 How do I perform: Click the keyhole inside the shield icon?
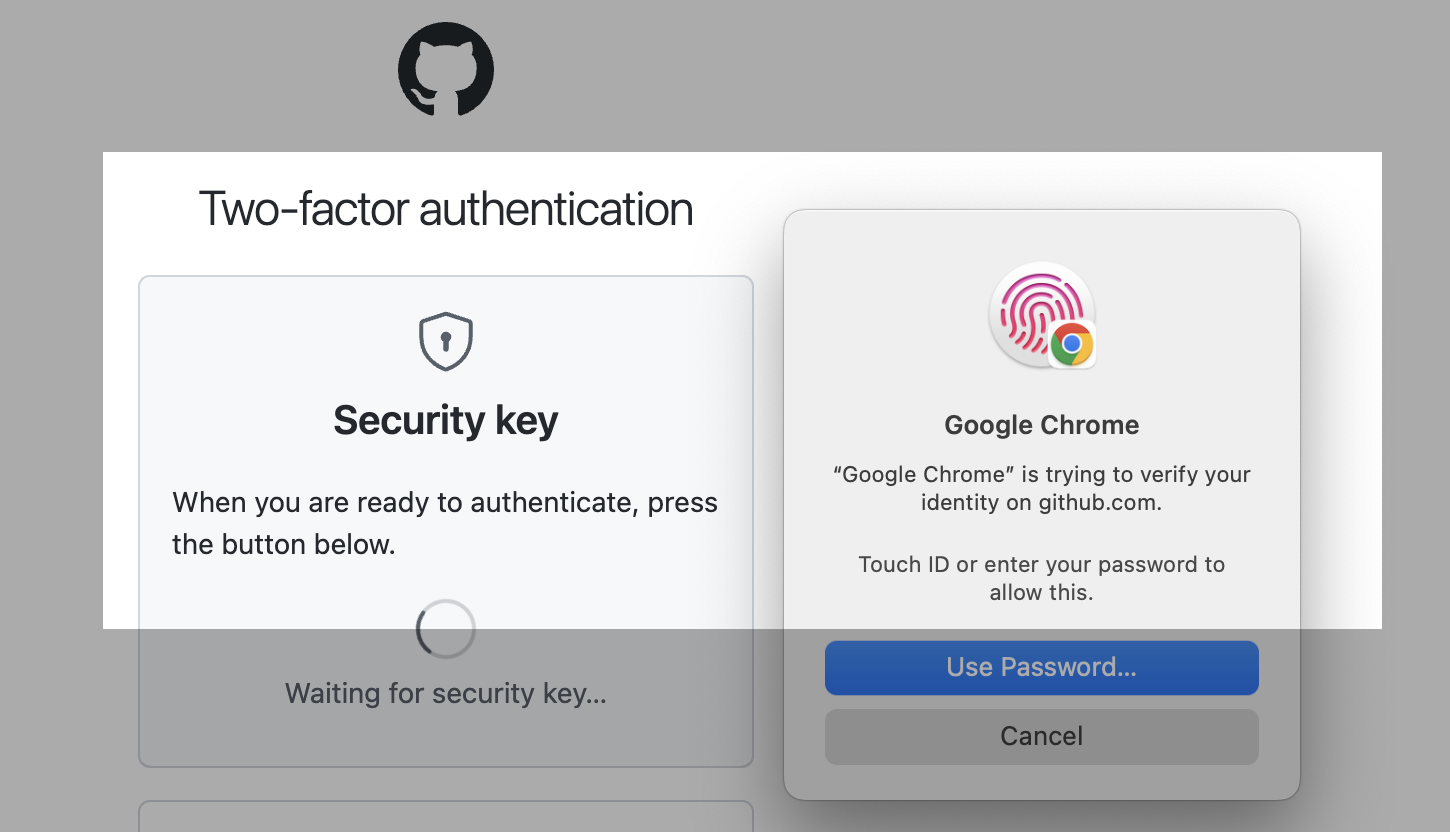click(x=445, y=341)
